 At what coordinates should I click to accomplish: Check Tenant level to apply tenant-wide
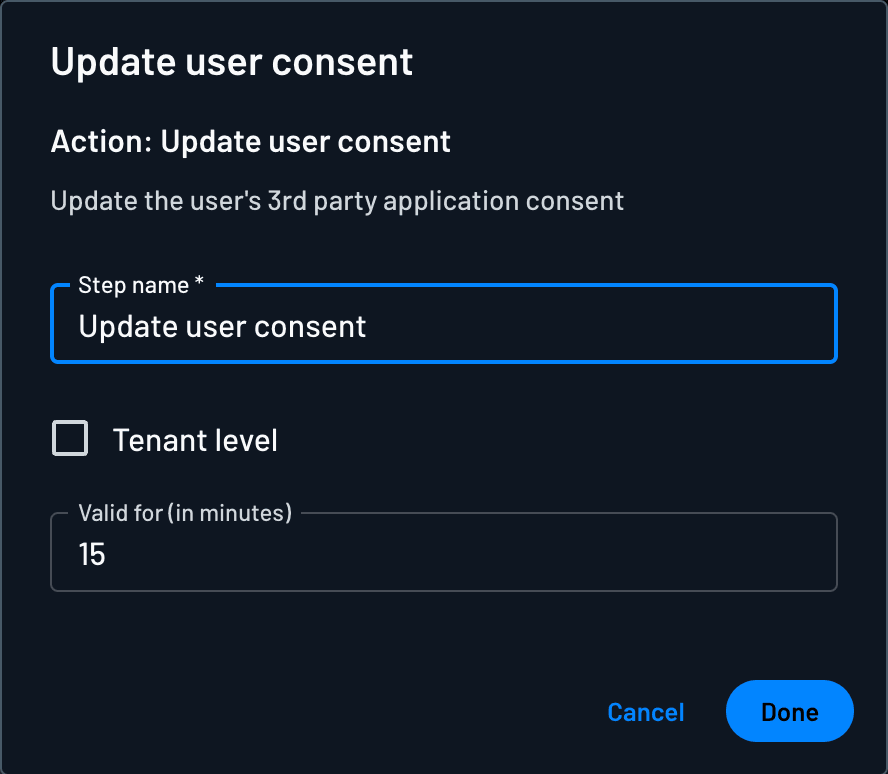[69, 438]
